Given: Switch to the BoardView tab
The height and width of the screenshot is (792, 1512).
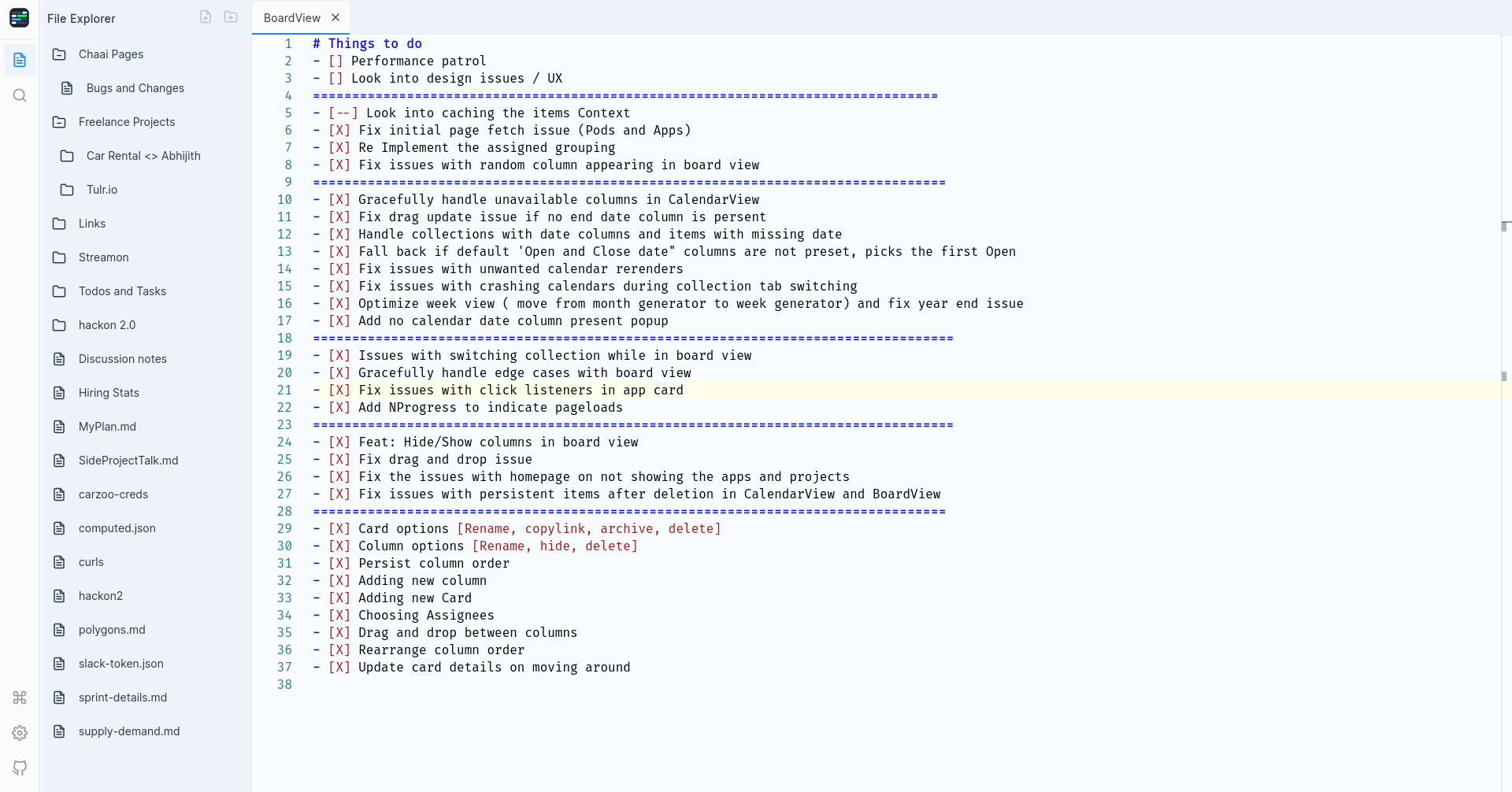Looking at the screenshot, I should [292, 17].
